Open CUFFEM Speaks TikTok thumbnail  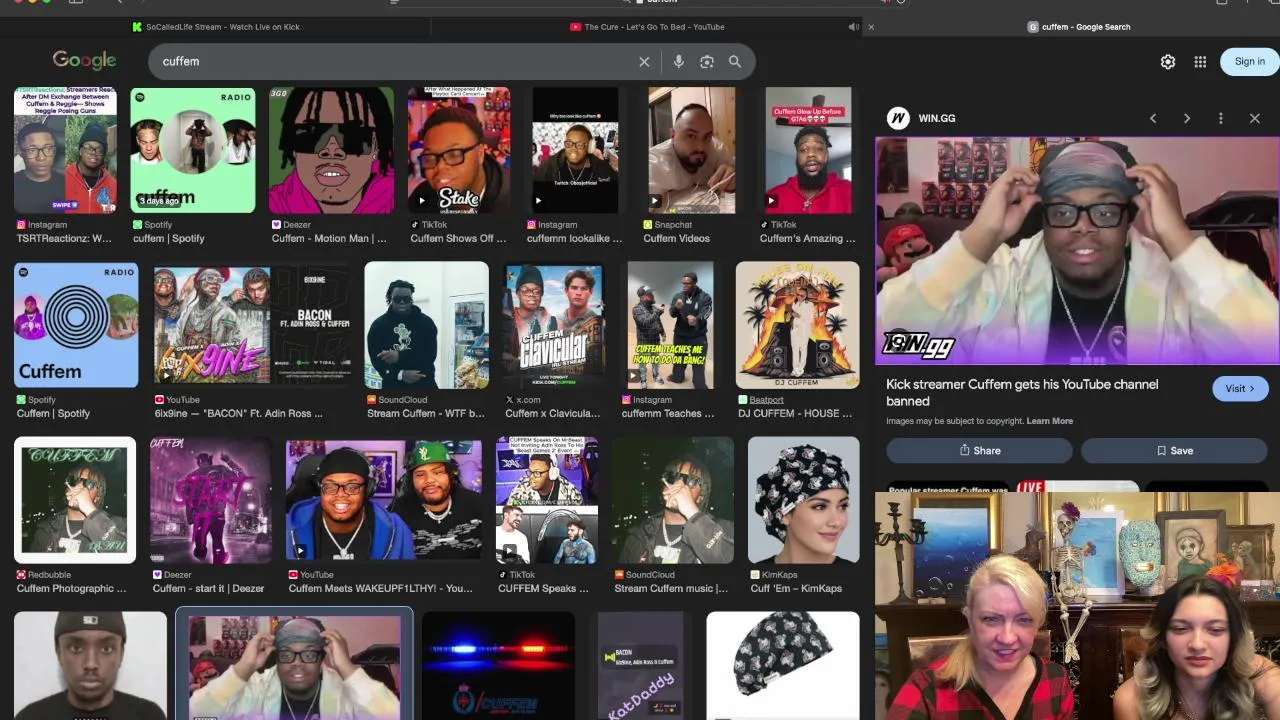(x=547, y=500)
